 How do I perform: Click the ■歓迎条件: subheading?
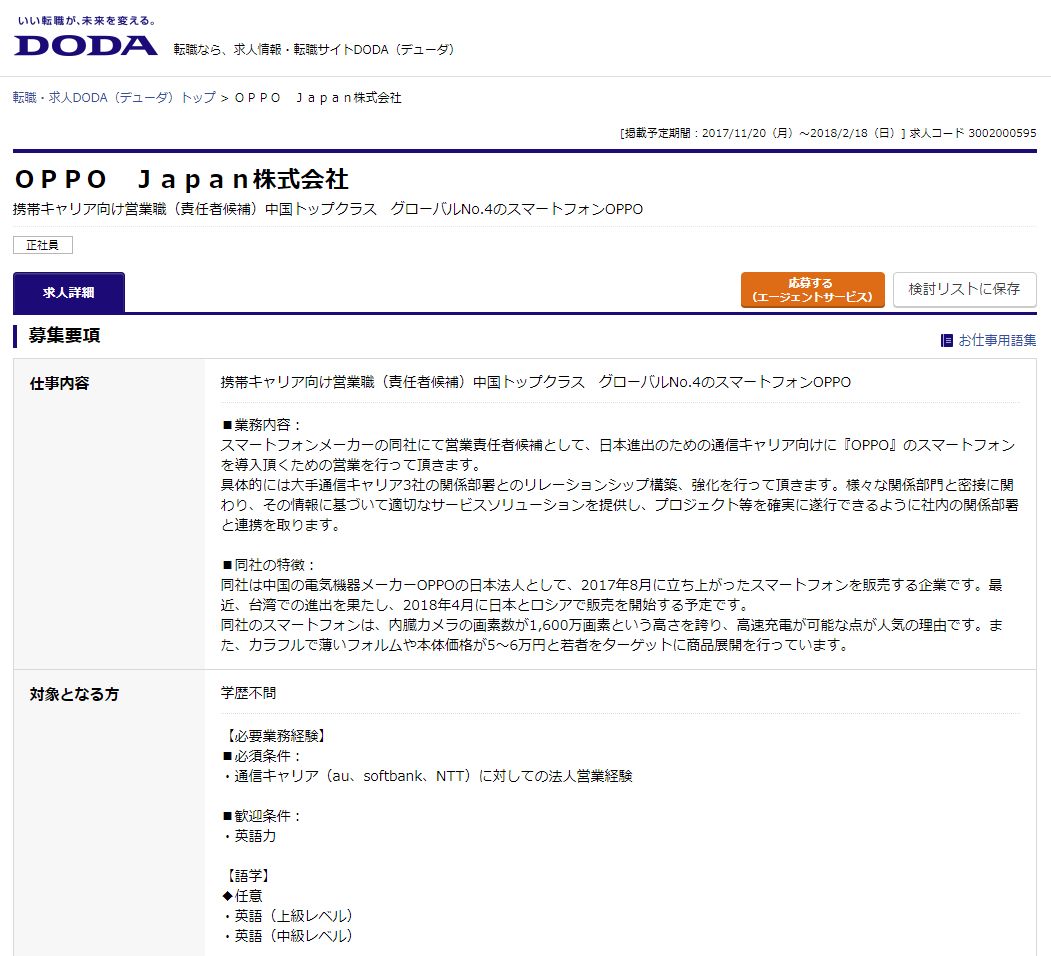point(261,817)
